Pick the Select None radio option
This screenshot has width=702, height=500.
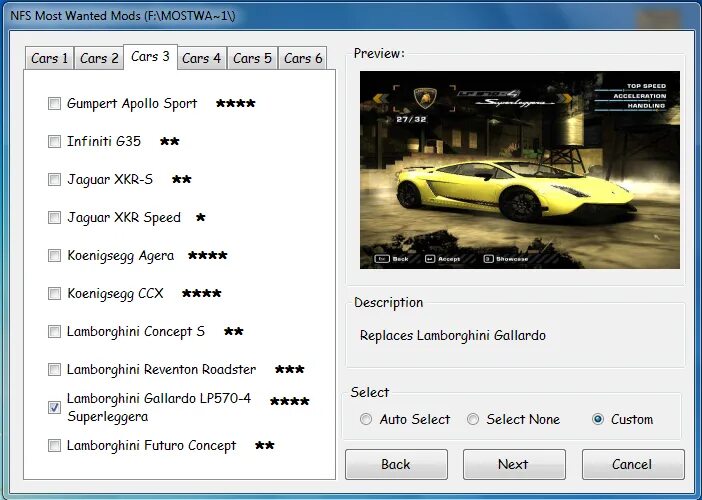473,419
